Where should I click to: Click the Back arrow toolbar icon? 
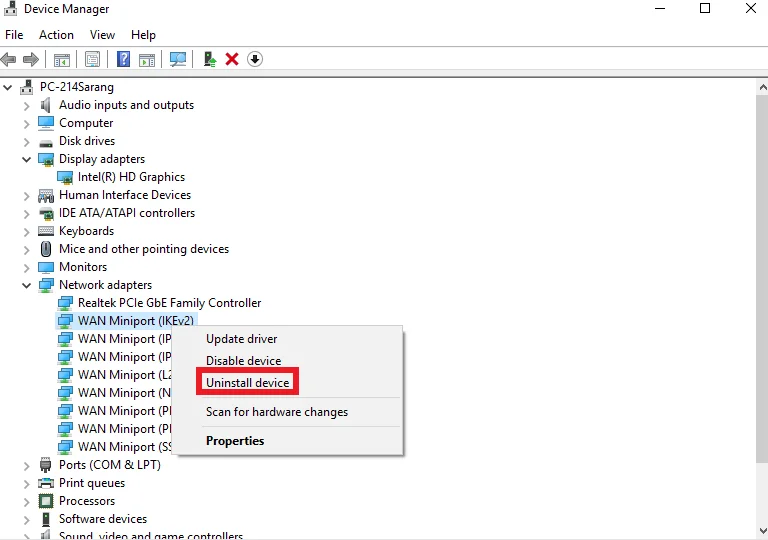click(x=8, y=59)
